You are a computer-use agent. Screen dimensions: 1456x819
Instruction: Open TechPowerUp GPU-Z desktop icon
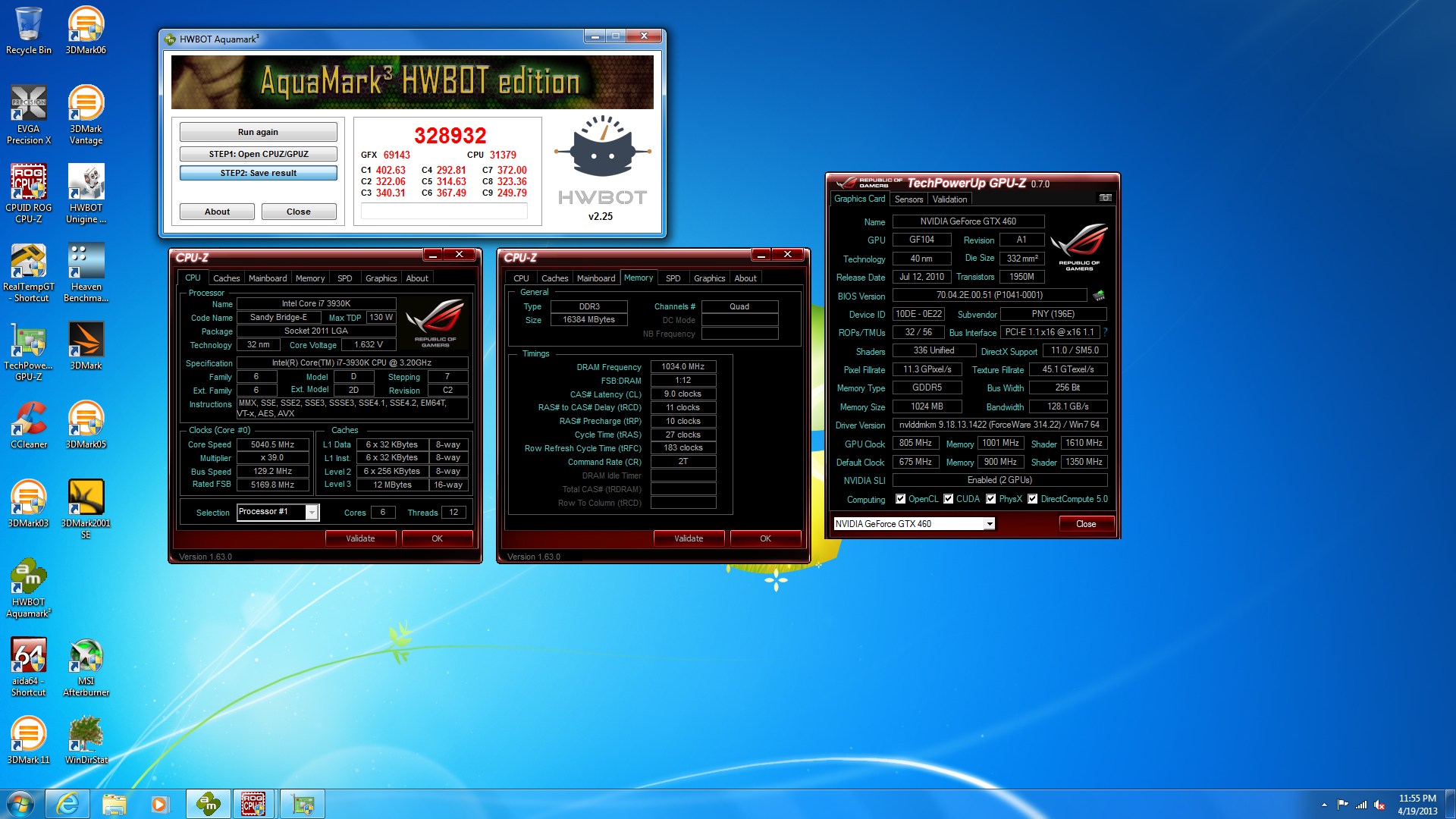29,351
